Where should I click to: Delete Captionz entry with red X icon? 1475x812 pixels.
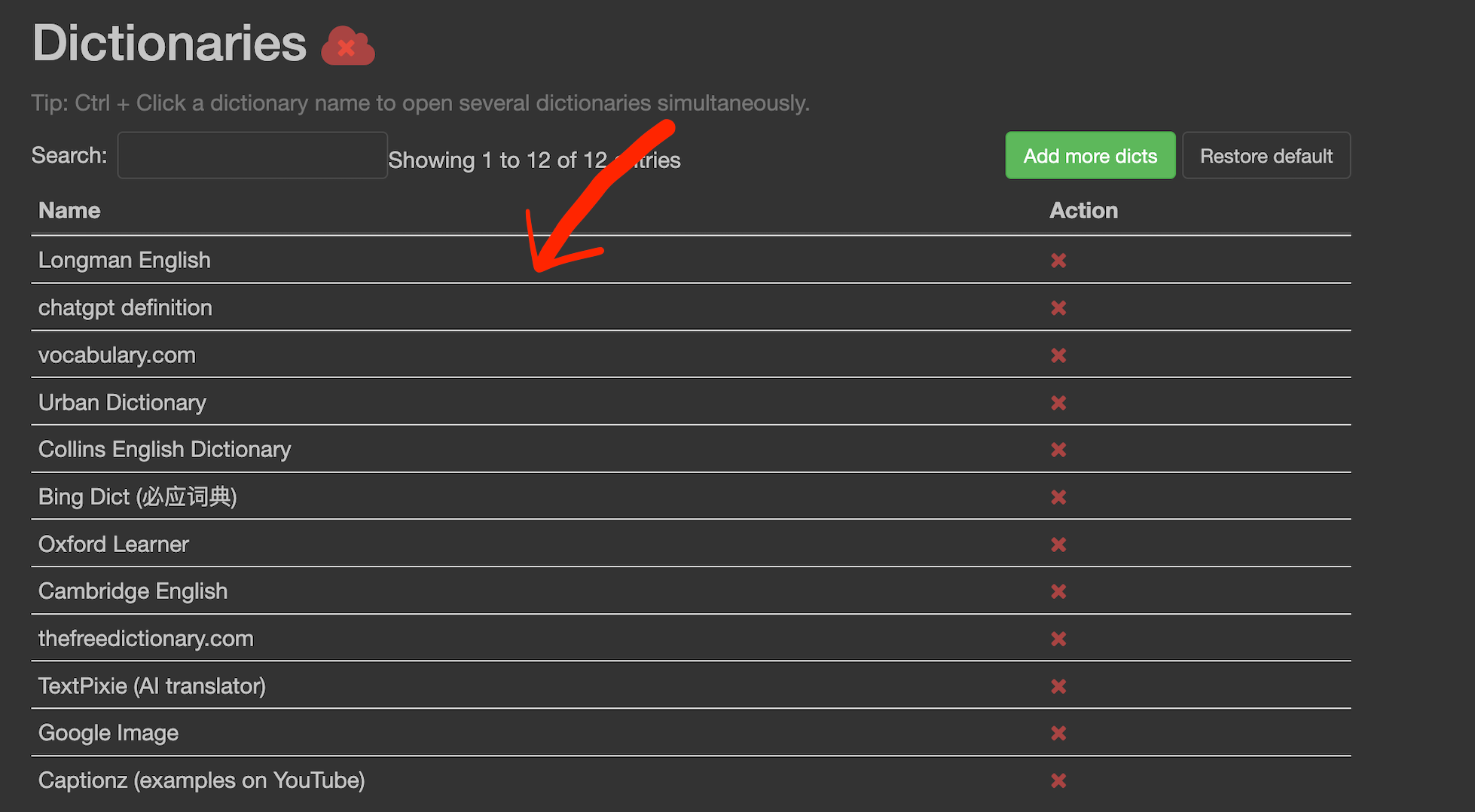(x=1058, y=780)
